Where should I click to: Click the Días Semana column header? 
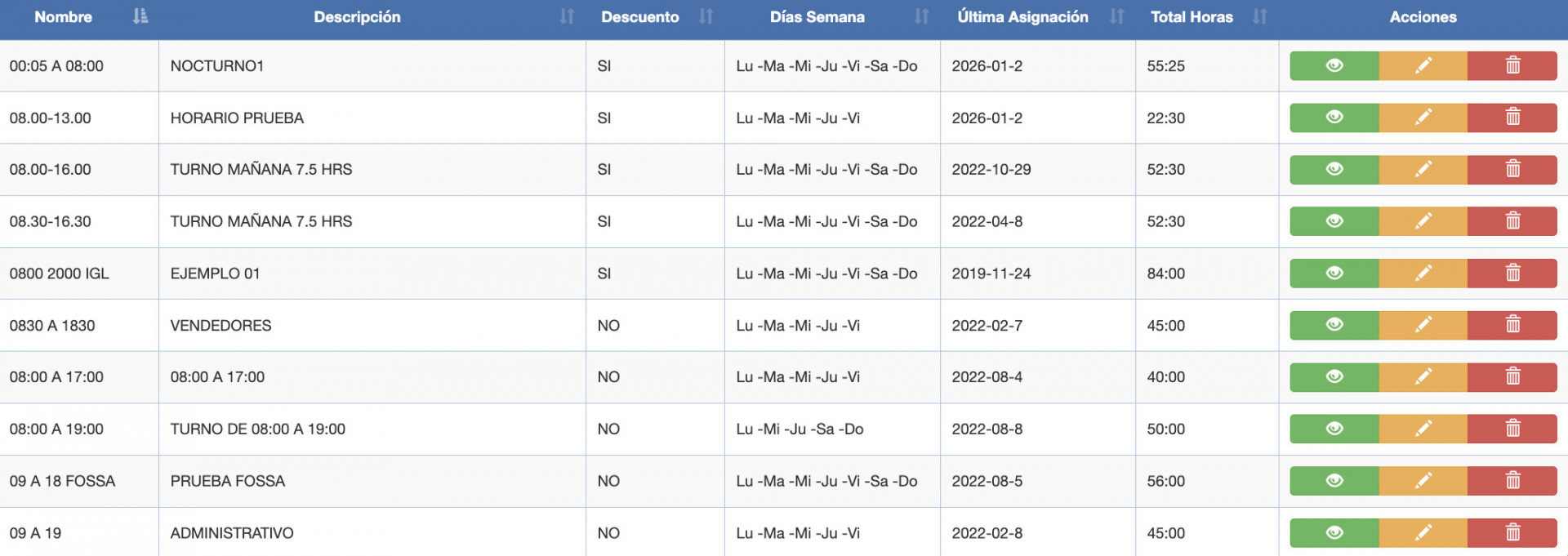click(817, 16)
